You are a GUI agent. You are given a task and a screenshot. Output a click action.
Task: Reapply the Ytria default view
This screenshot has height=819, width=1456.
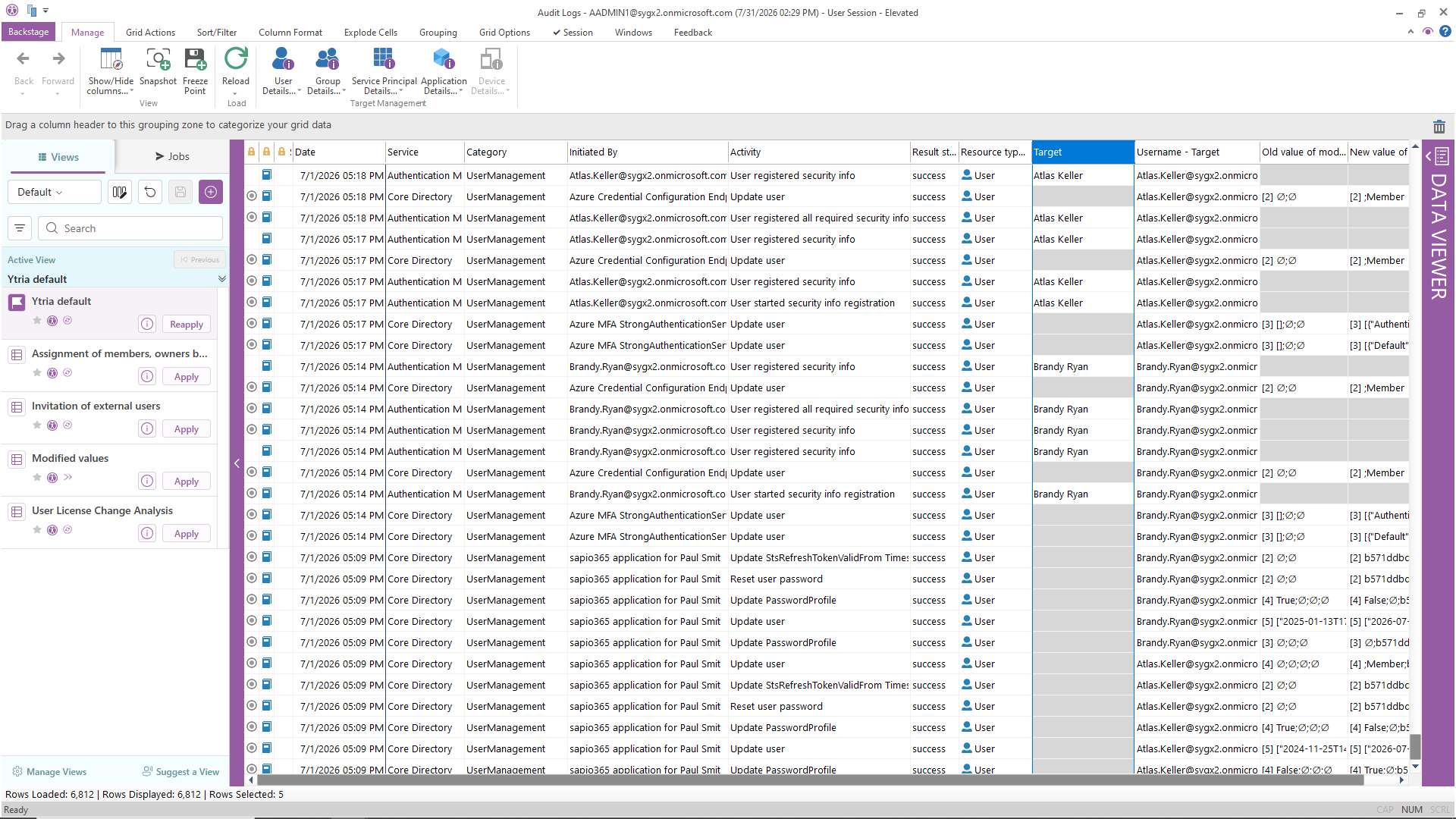[187, 325]
